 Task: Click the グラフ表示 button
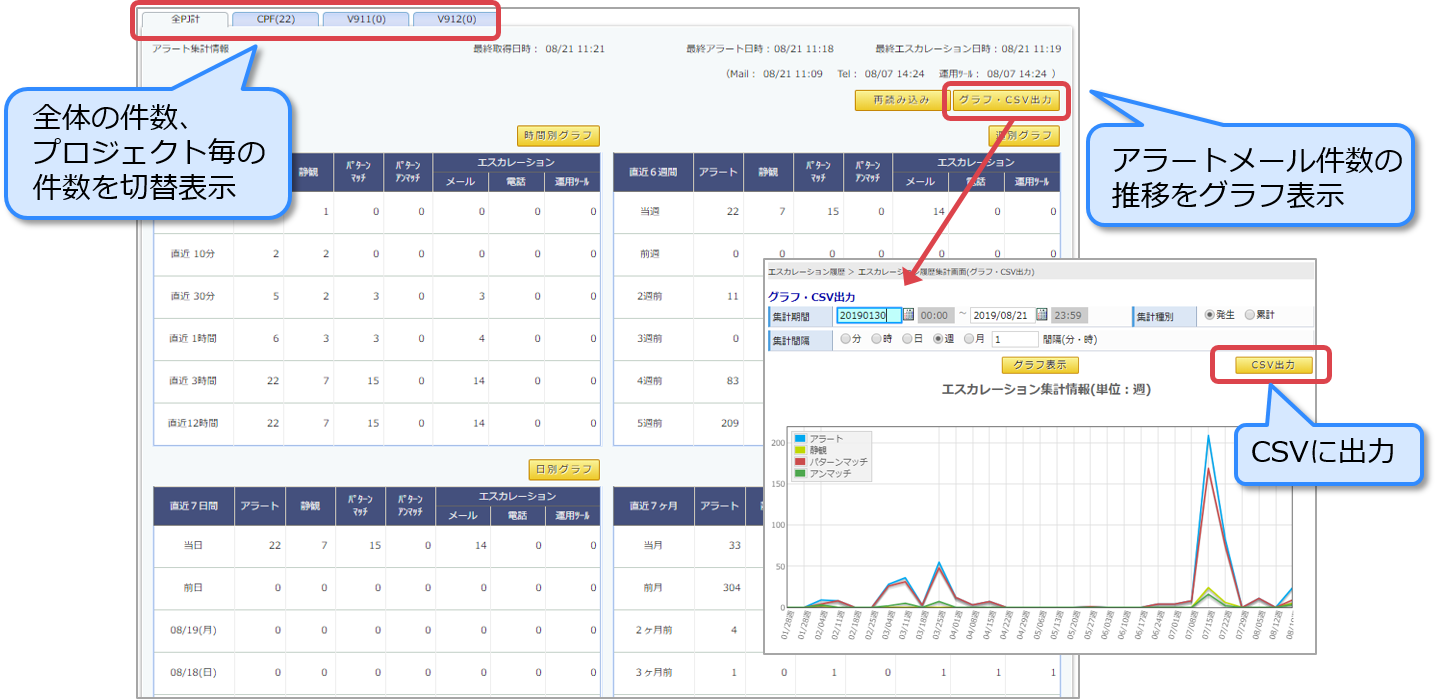1040,365
